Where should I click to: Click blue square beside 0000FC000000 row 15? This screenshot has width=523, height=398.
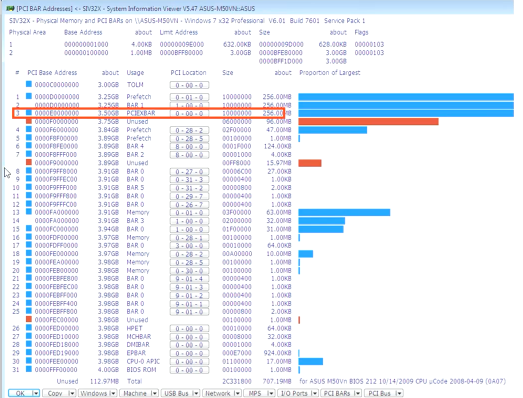tap(29, 228)
